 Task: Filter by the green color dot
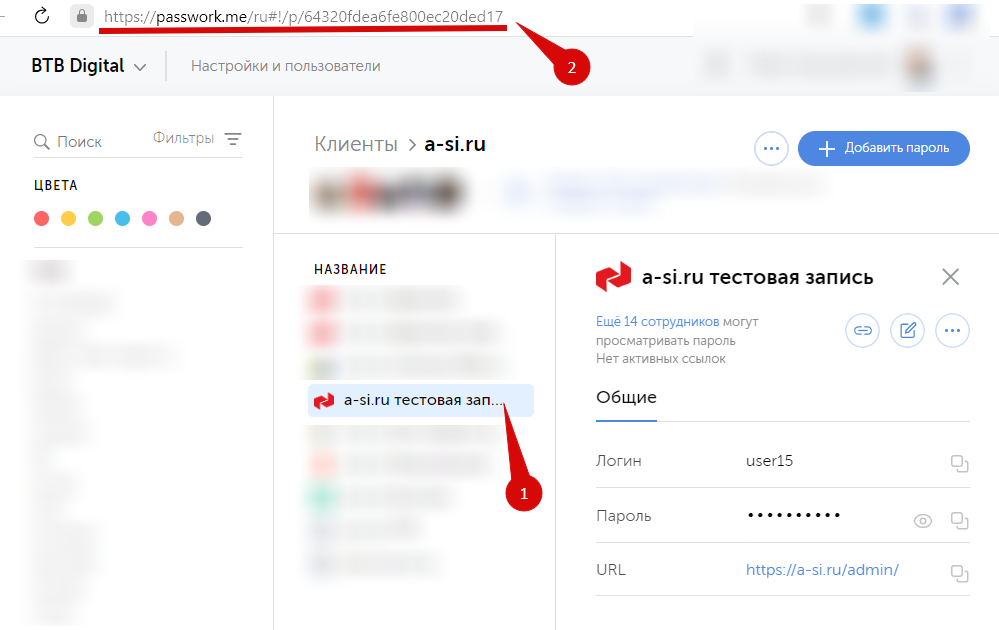(96, 218)
